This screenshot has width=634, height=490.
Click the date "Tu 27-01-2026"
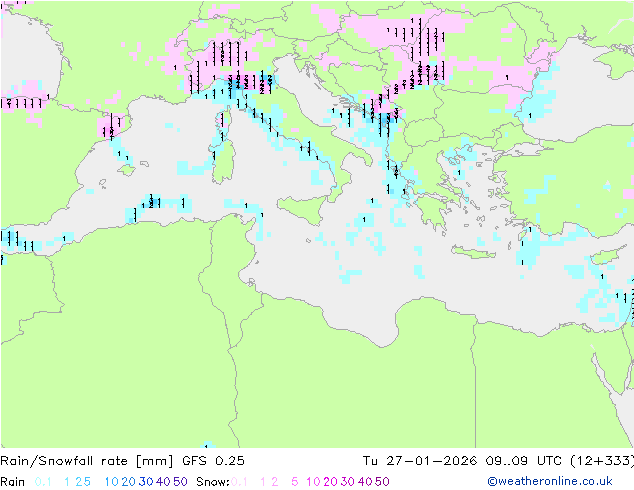pos(419,461)
